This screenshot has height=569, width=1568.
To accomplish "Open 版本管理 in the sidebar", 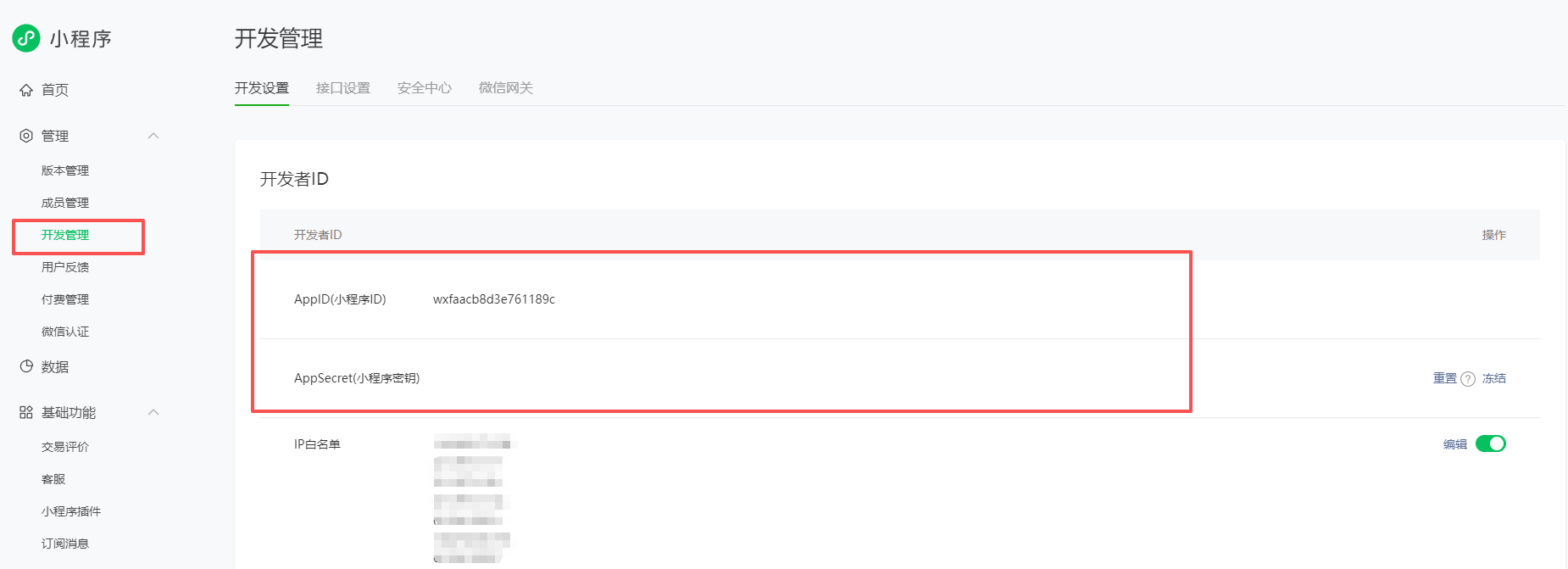I will (x=65, y=170).
